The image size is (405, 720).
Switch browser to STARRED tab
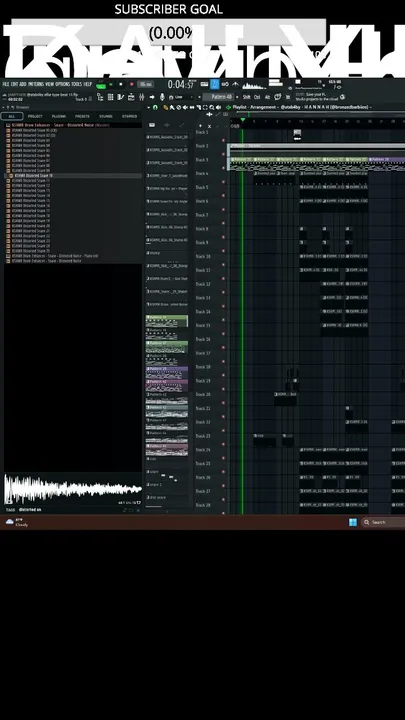coord(129,116)
